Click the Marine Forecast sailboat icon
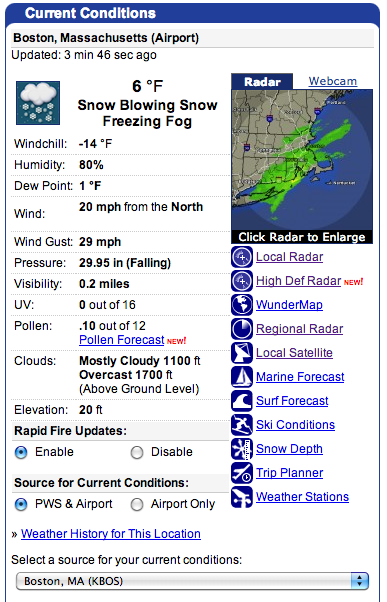This screenshot has width=387, height=602. [242, 377]
